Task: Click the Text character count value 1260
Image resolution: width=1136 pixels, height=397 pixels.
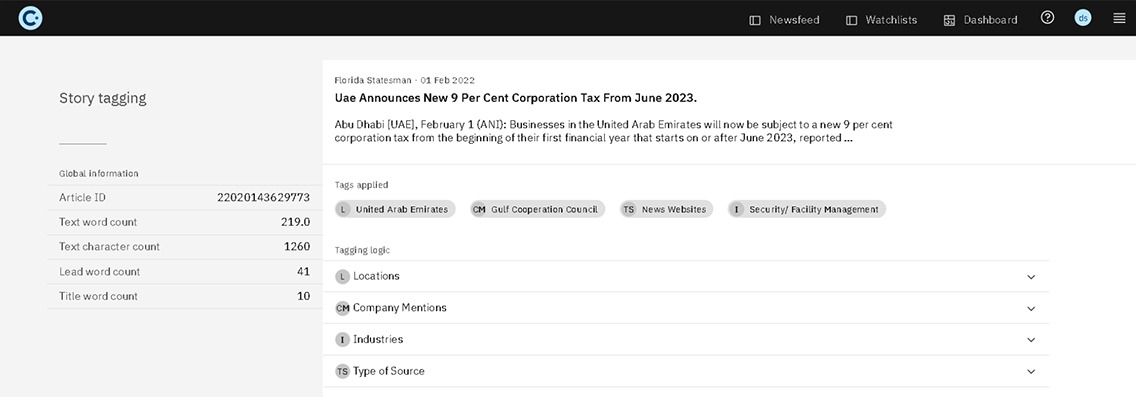Action: (297, 246)
